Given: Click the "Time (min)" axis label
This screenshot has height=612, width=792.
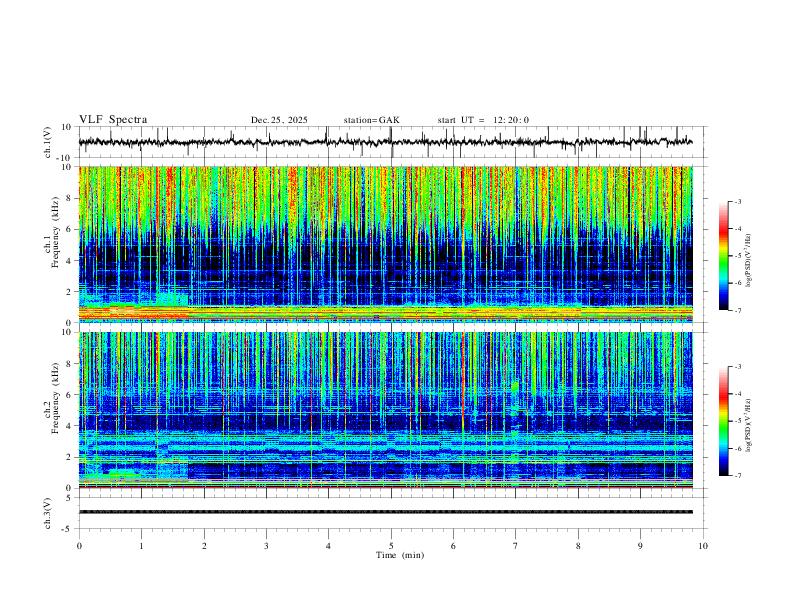Looking at the screenshot, I should [400, 555].
